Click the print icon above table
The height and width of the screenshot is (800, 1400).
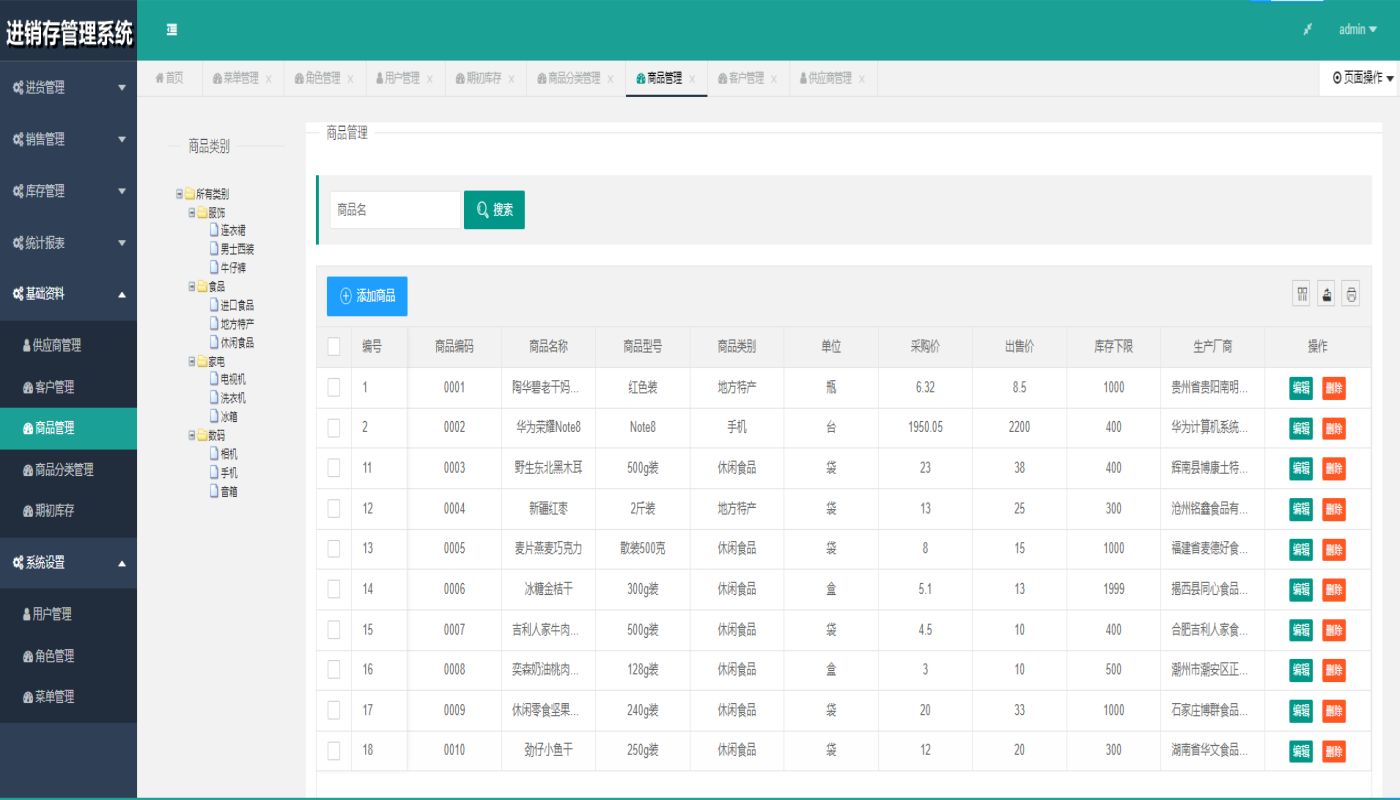1351,294
